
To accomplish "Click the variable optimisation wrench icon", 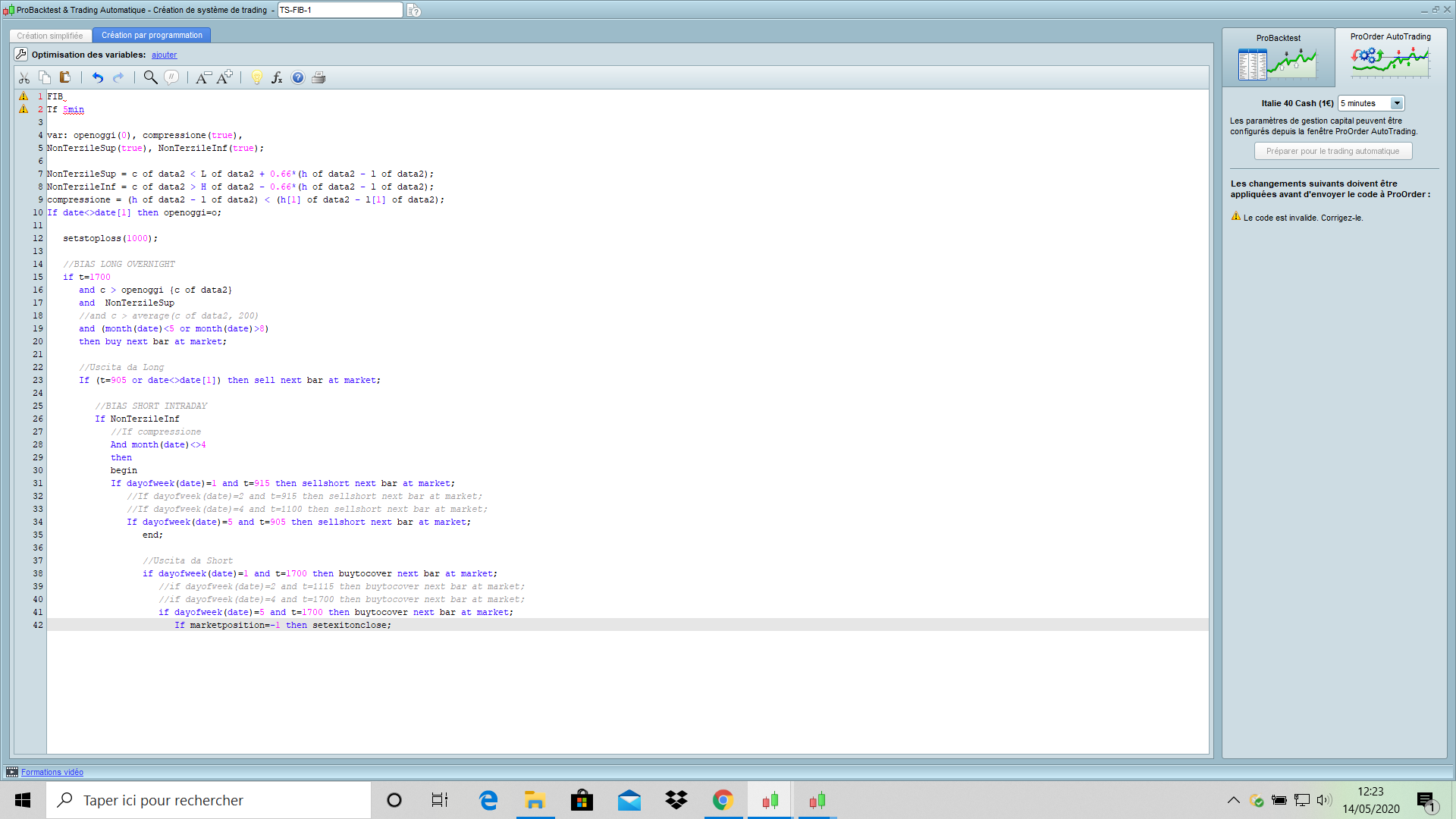I will click(21, 55).
